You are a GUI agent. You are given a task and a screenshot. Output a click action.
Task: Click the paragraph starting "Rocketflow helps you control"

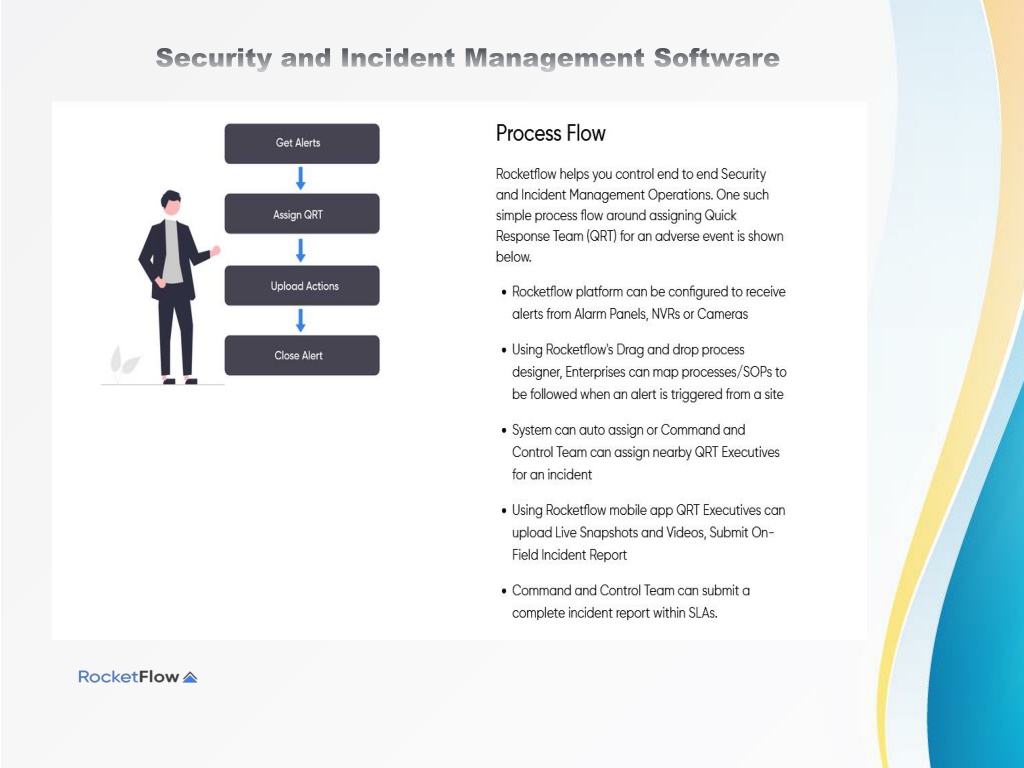(640, 215)
